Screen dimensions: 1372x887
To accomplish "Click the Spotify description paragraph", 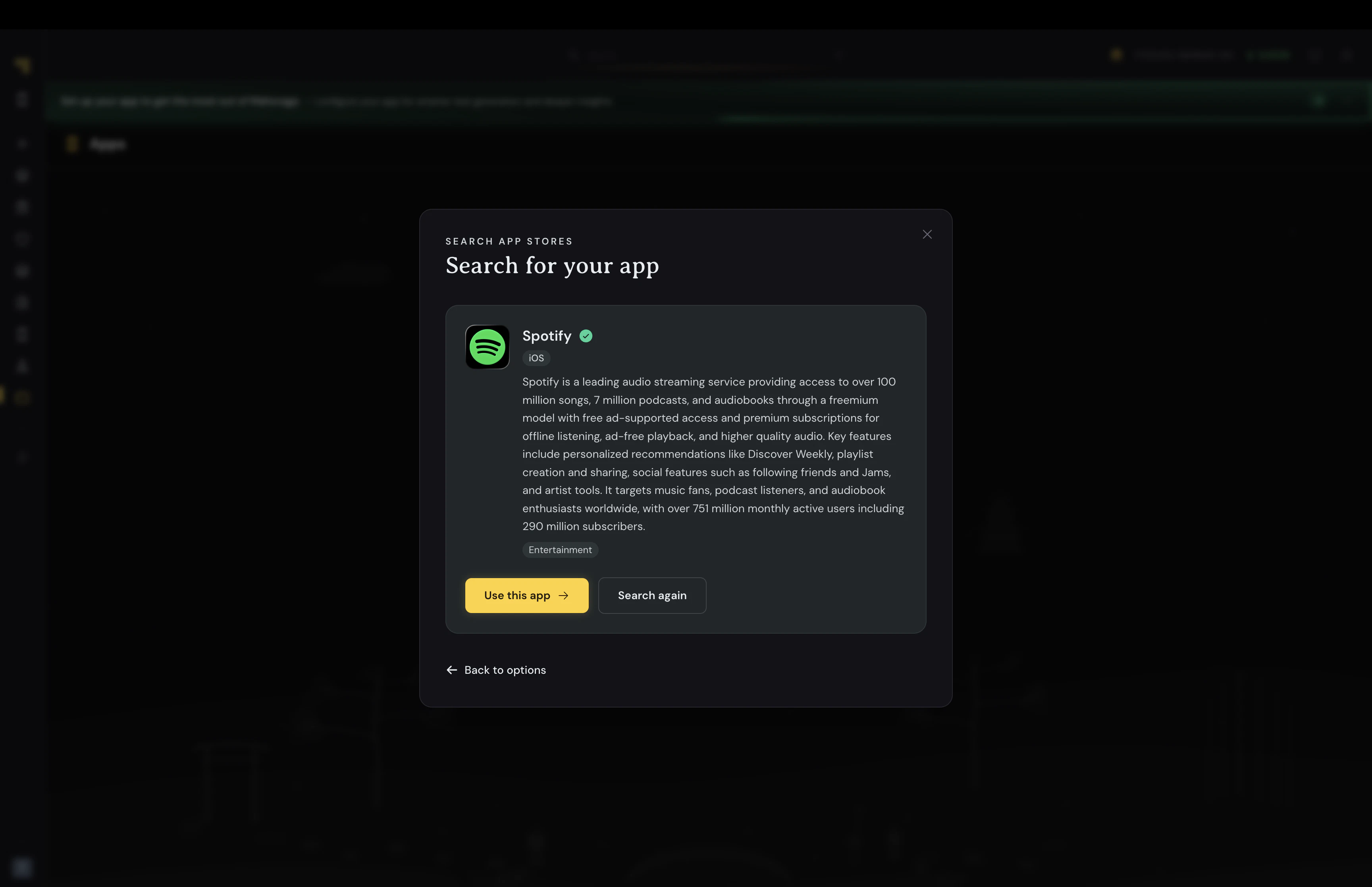I will click(713, 454).
